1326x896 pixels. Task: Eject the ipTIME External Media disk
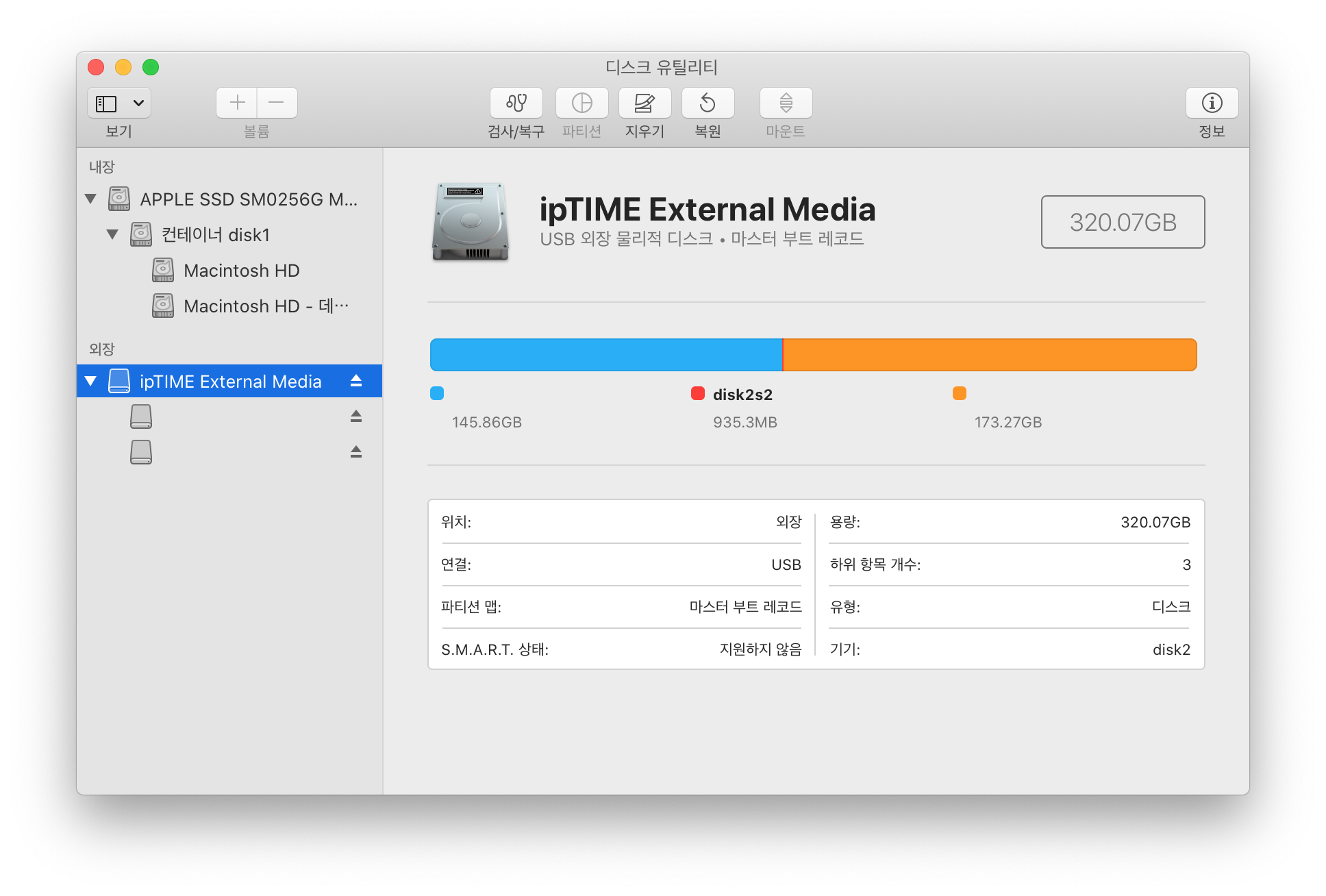[x=356, y=381]
